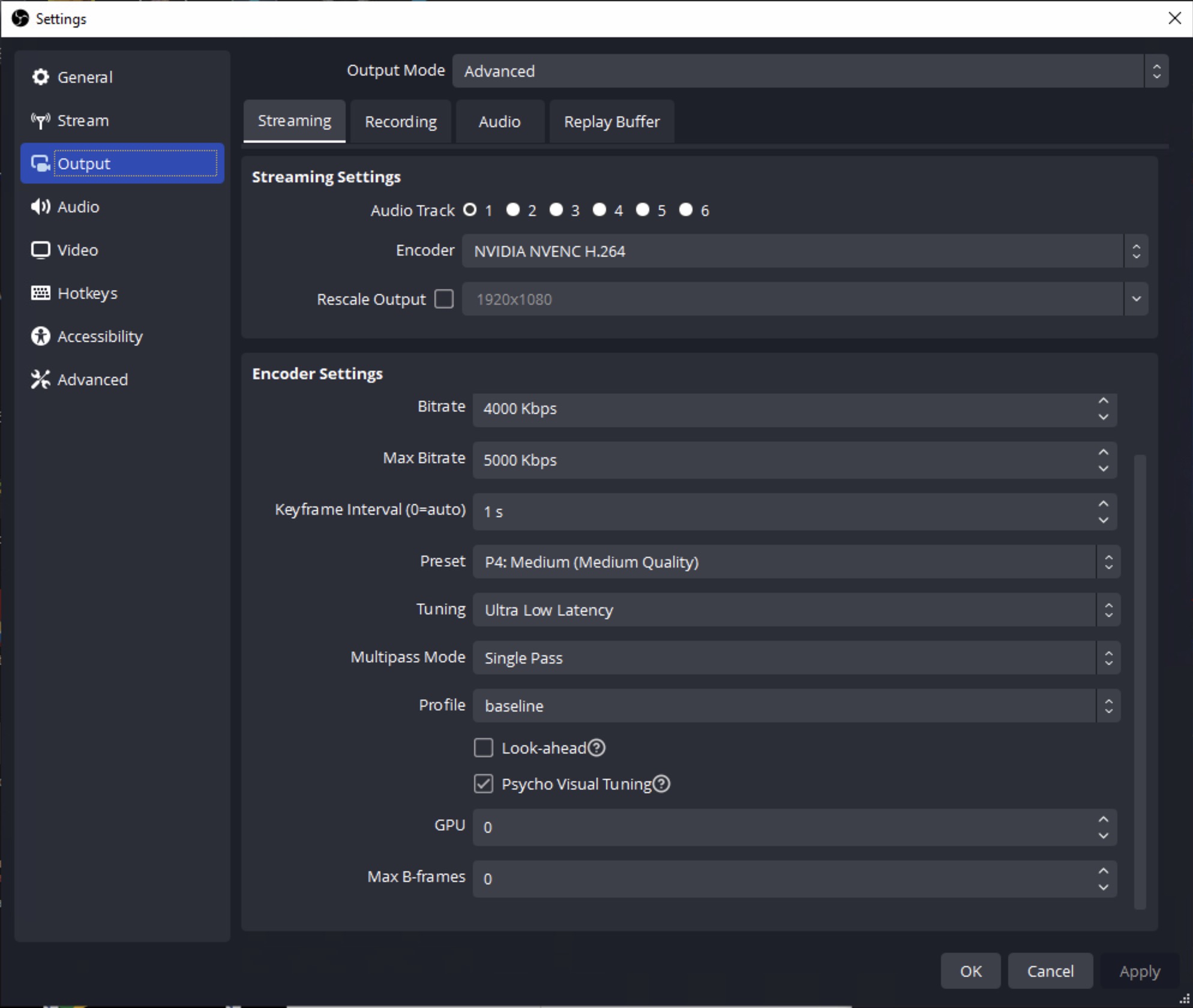Open Accessibility settings icon
Viewport: 1193px width, 1008px height.
40,337
